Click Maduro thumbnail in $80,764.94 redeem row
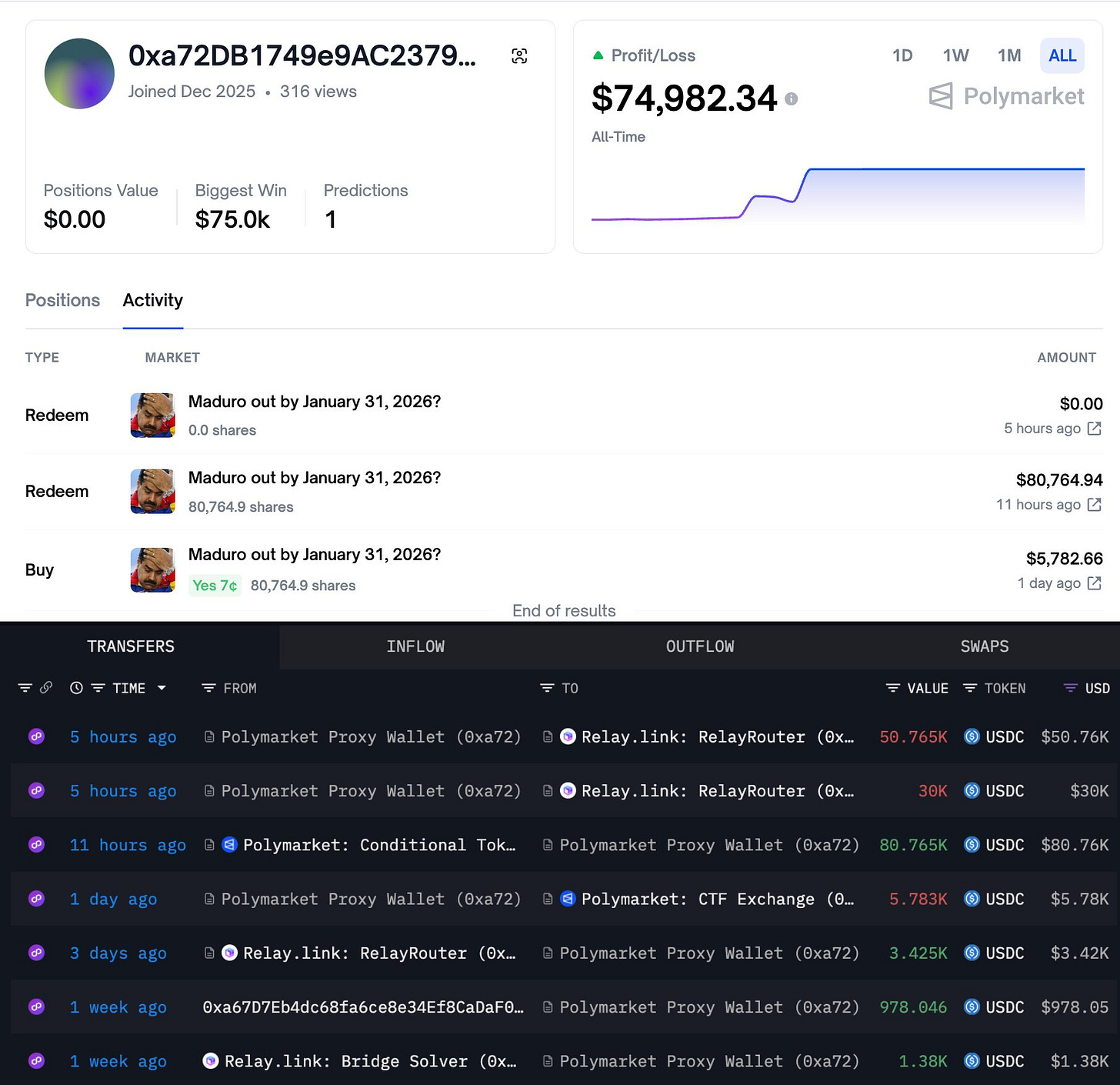The width and height of the screenshot is (1120, 1085). click(153, 492)
